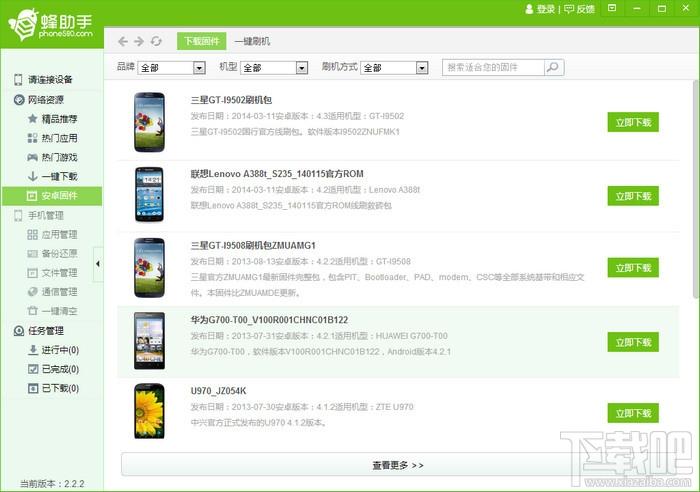The width and height of the screenshot is (700, 492).
Task: Open the 品牌 brand dropdown
Action: click(x=171, y=68)
